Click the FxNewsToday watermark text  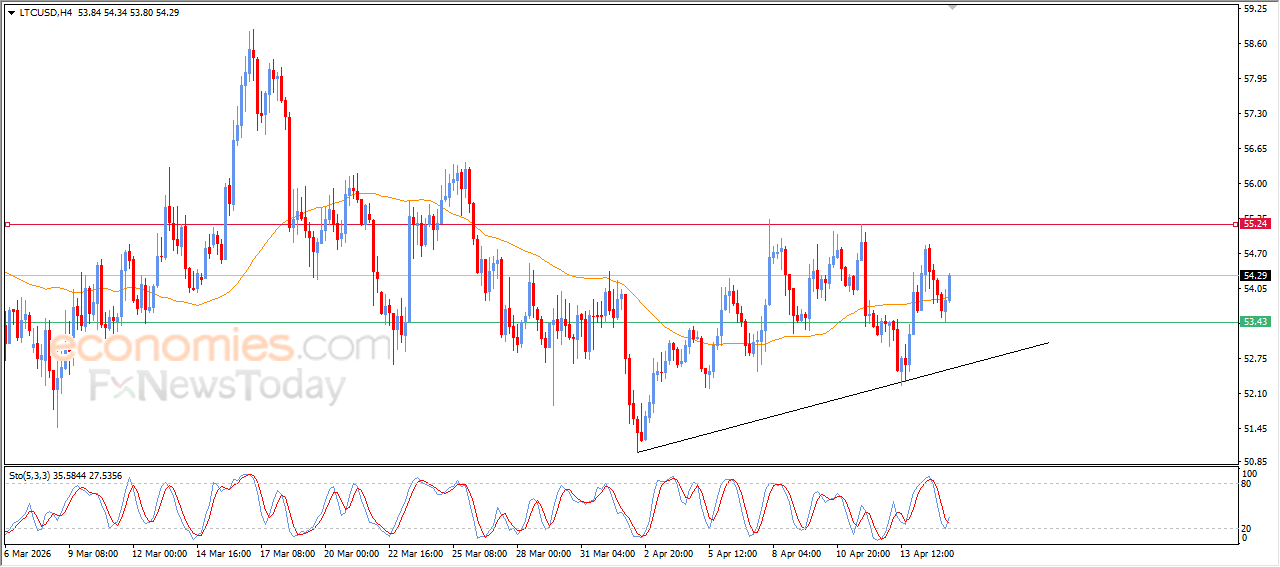(x=217, y=386)
